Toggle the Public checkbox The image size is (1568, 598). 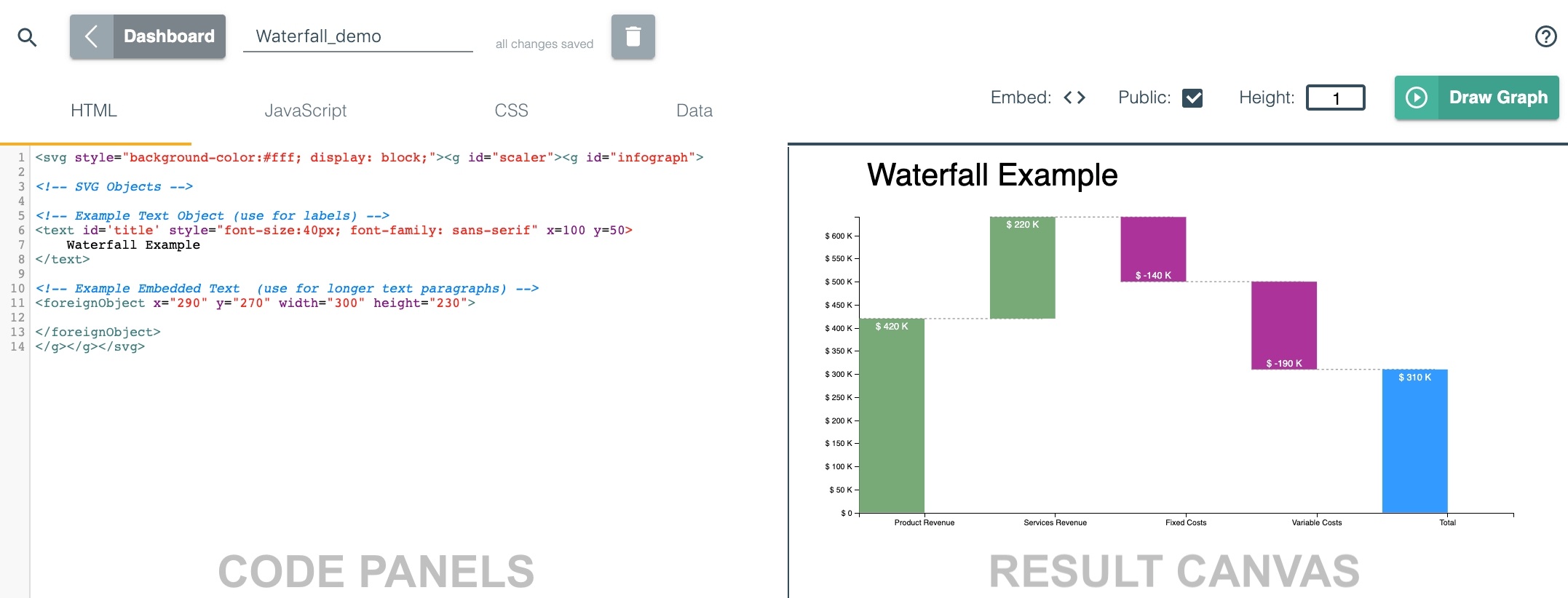(1192, 97)
